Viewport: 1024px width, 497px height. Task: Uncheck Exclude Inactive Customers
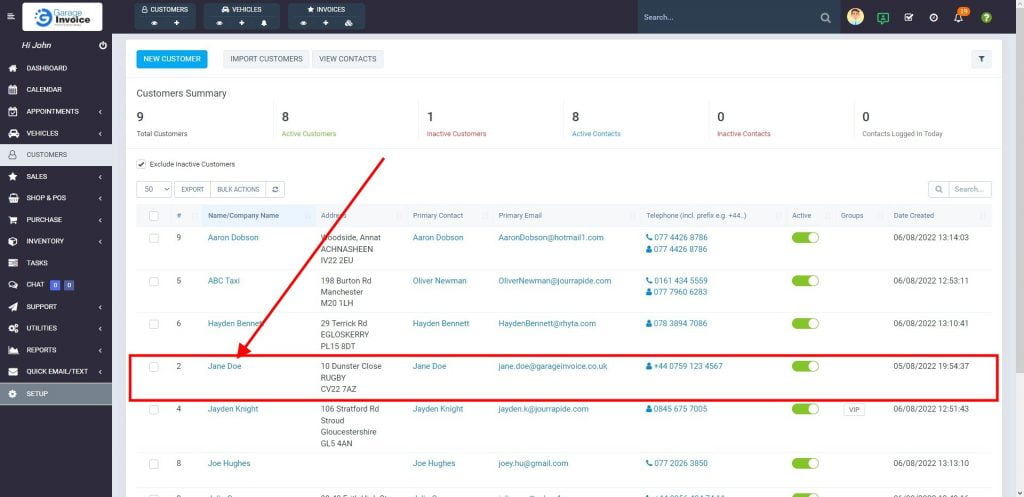[141, 164]
